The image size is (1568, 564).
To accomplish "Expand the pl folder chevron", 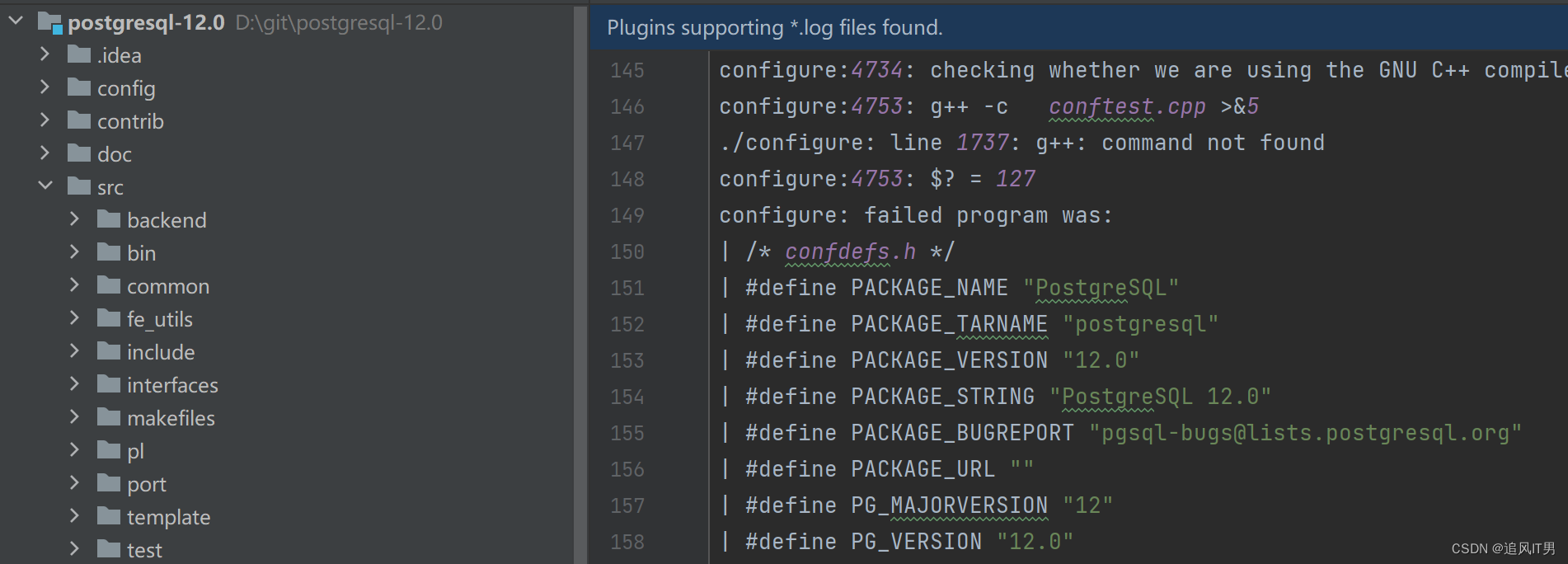I will tap(75, 450).
